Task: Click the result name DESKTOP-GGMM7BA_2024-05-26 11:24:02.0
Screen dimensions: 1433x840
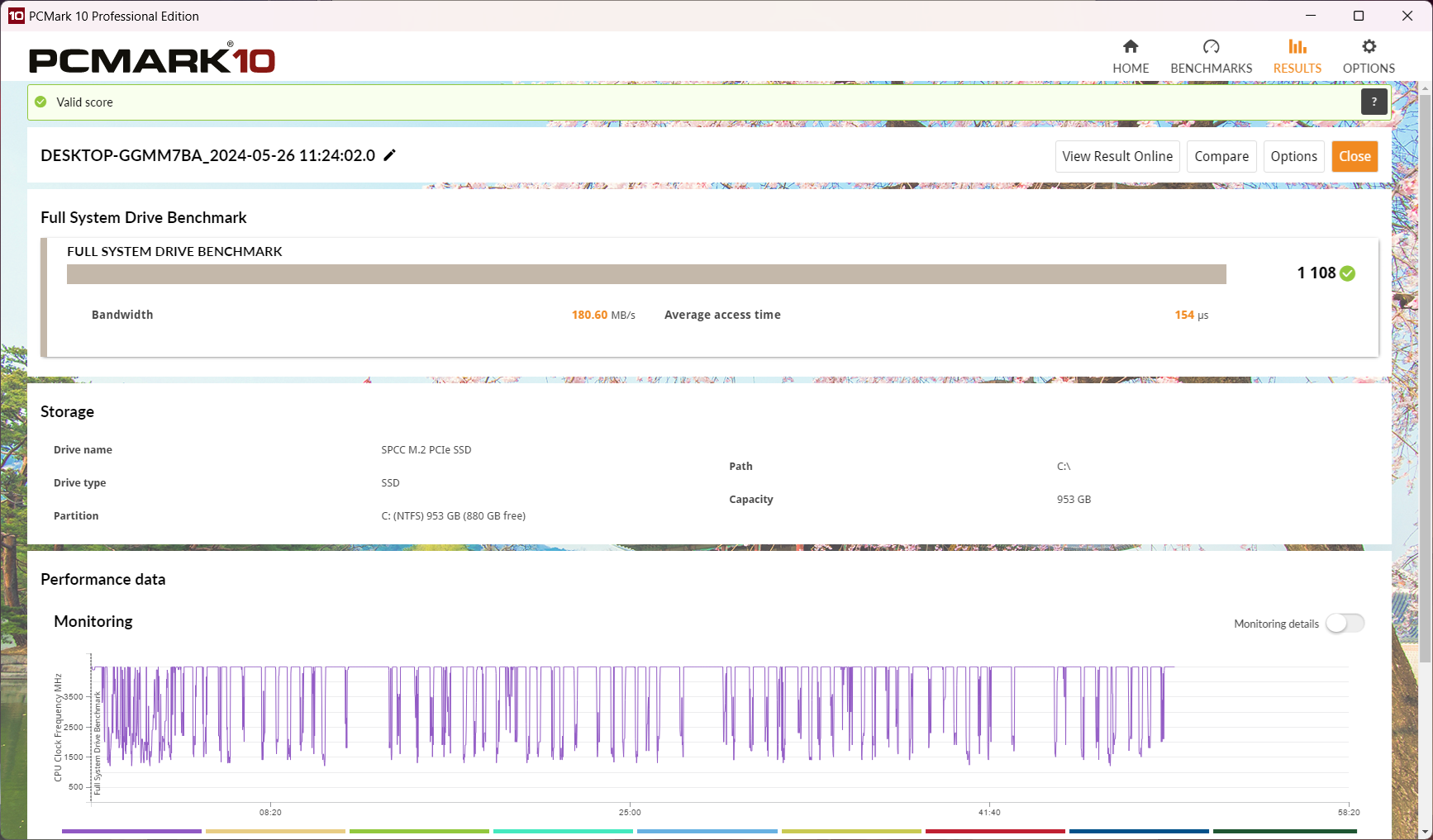Action: click(207, 155)
